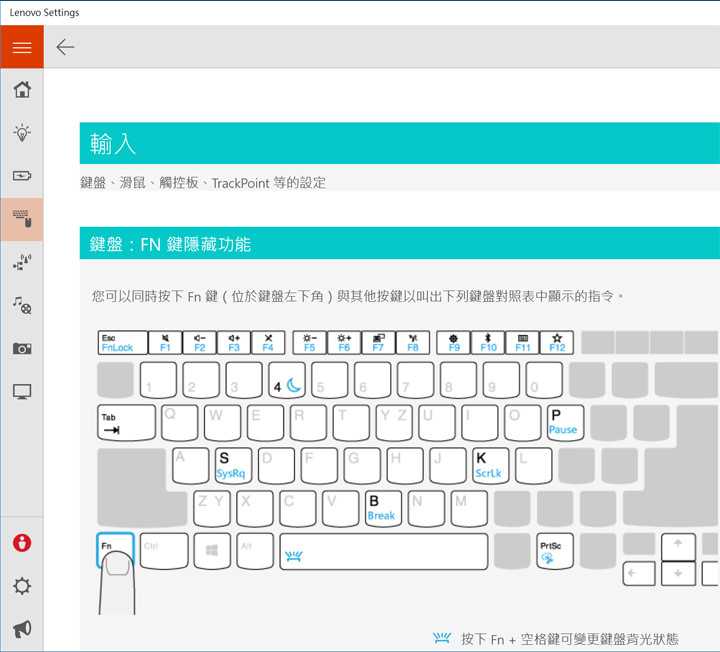Click the PrtSc key on keyboard diagram
This screenshot has width=720, height=652.
pos(553,552)
